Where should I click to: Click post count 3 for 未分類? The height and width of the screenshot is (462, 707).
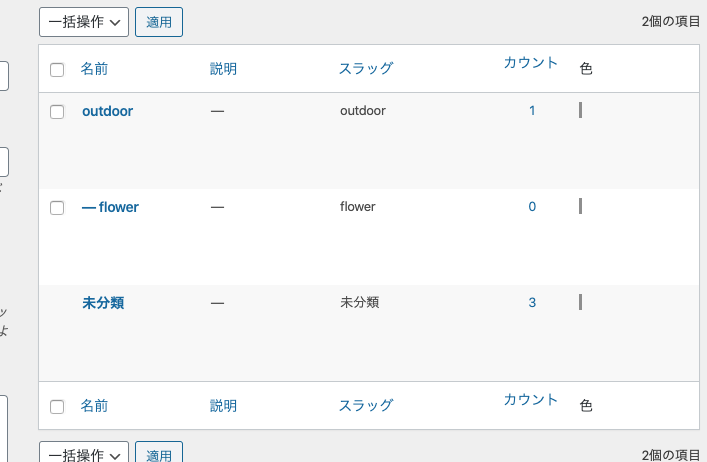(x=532, y=302)
